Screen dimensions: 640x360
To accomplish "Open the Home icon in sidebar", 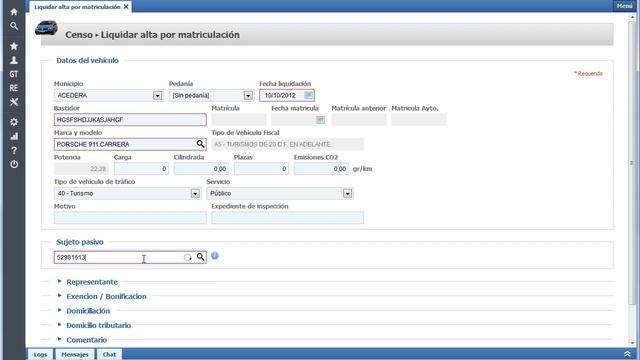I will tap(14, 12).
